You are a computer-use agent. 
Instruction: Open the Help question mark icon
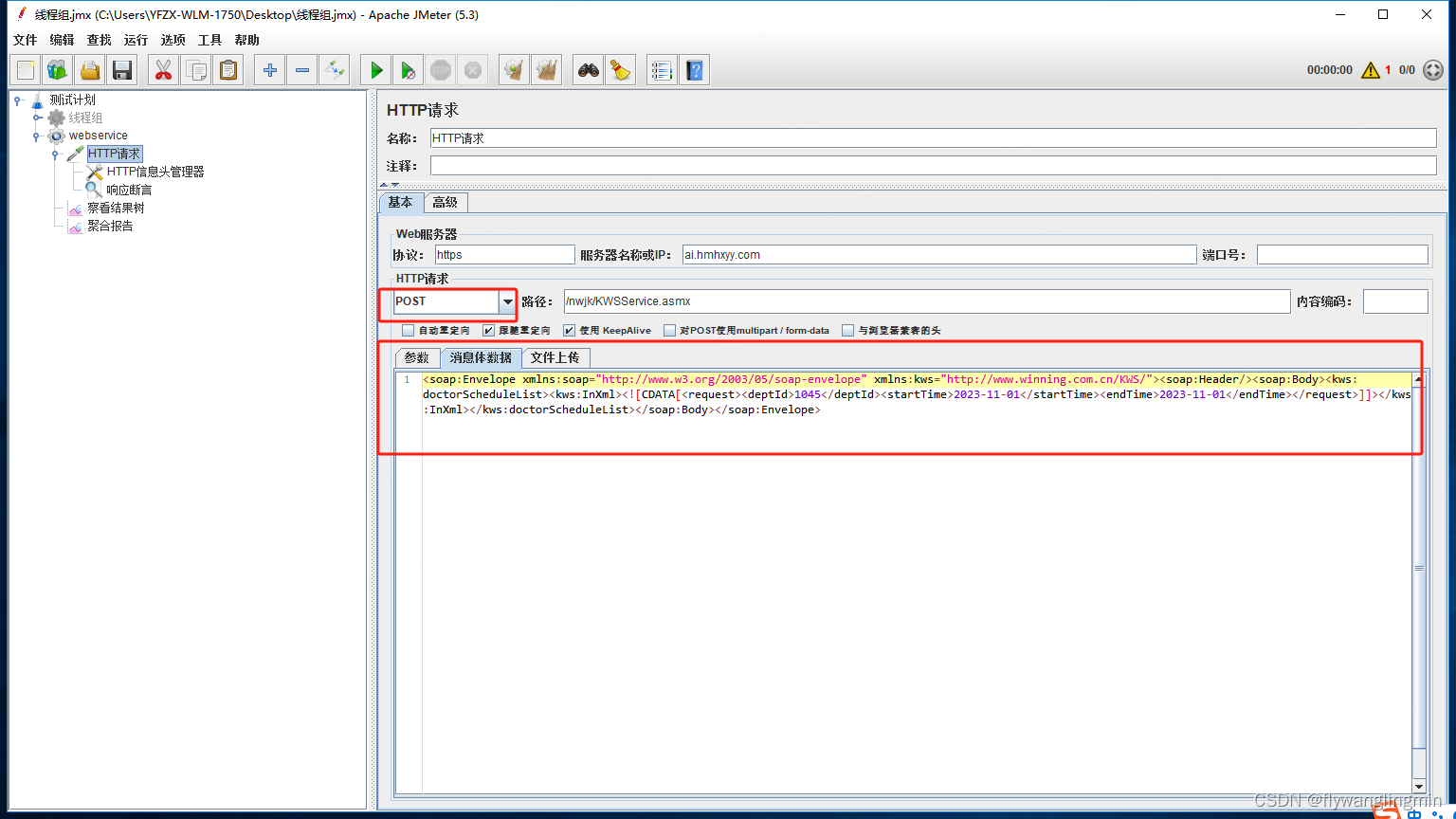694,69
